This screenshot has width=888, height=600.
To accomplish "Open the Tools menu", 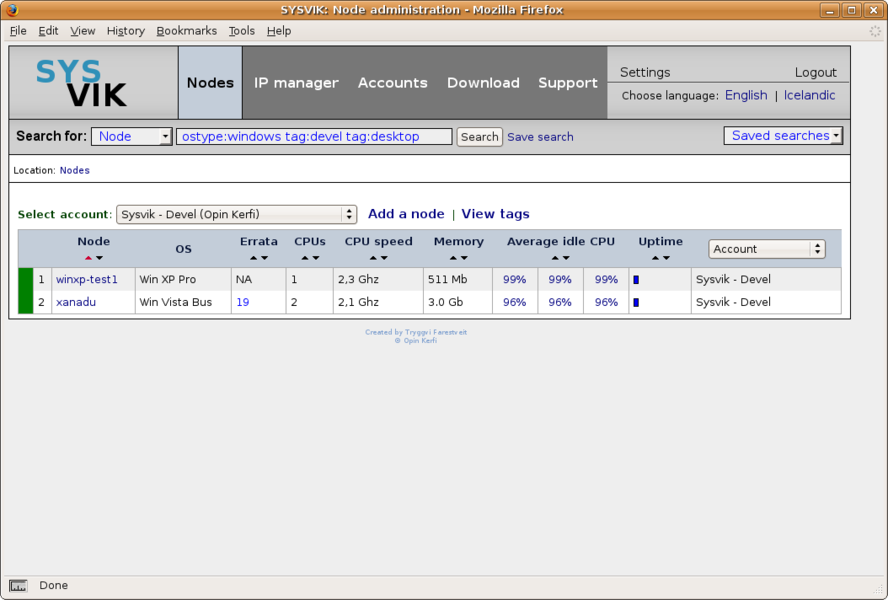I will [x=242, y=31].
